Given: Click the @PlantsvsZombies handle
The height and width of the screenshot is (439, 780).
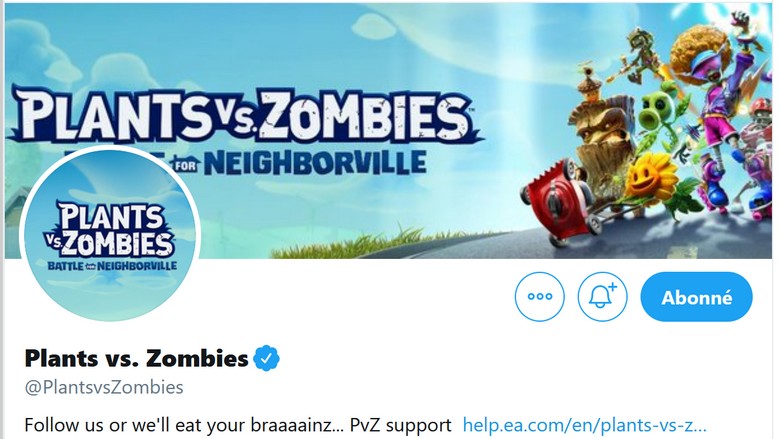Looking at the screenshot, I should coord(104,387).
